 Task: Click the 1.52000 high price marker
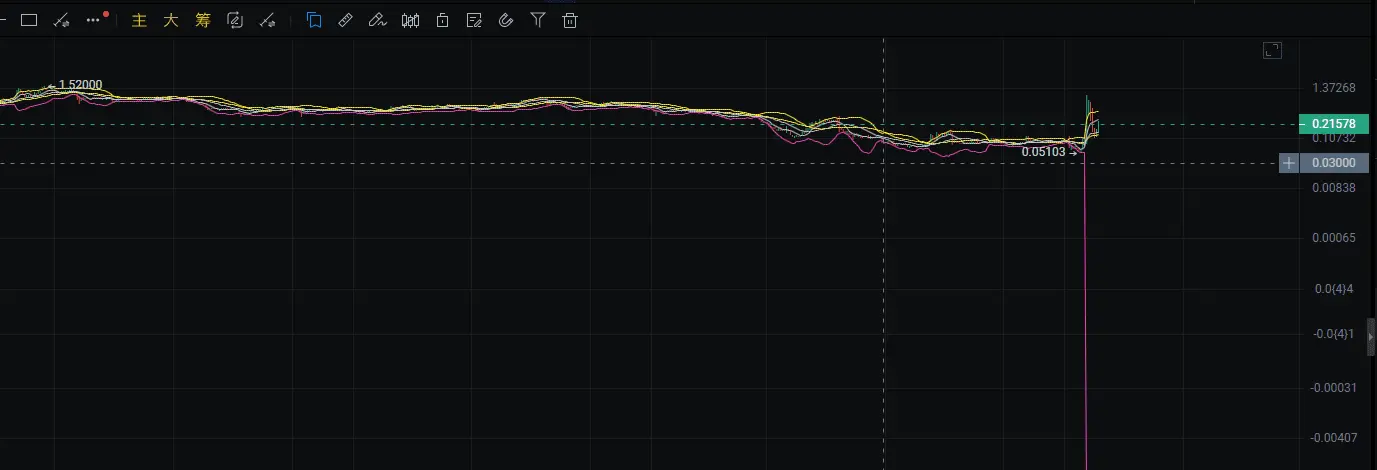(80, 85)
